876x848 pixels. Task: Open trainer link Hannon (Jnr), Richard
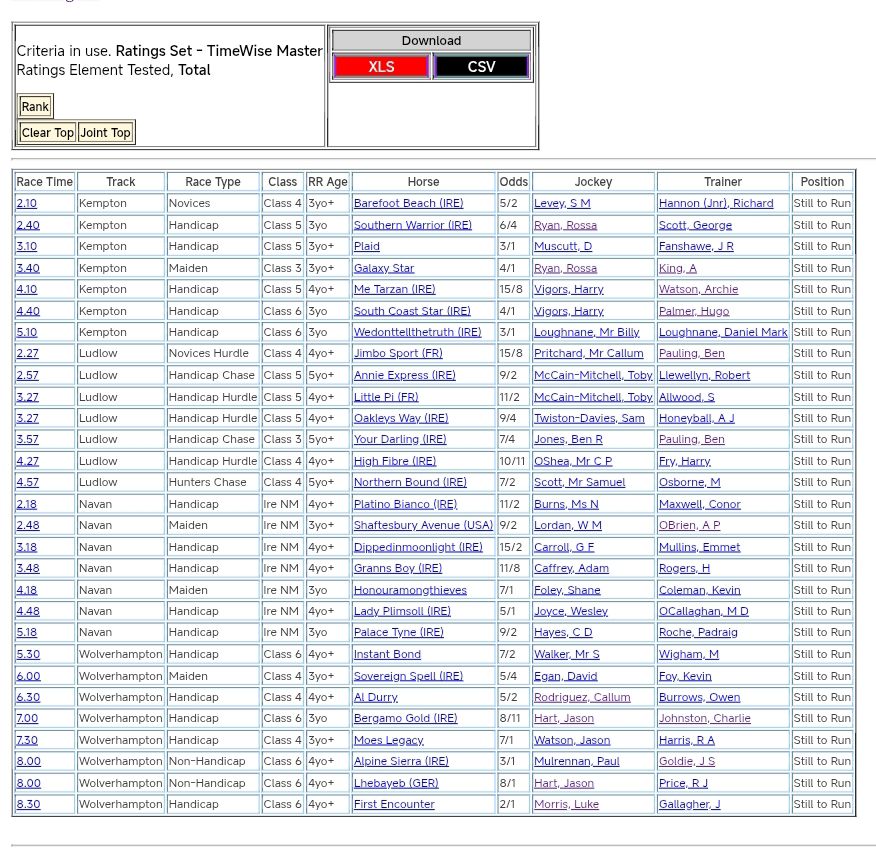click(x=715, y=203)
